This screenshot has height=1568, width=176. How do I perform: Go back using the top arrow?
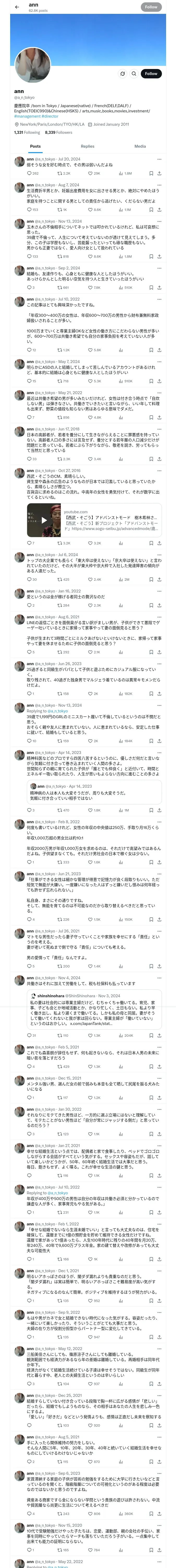16,7
